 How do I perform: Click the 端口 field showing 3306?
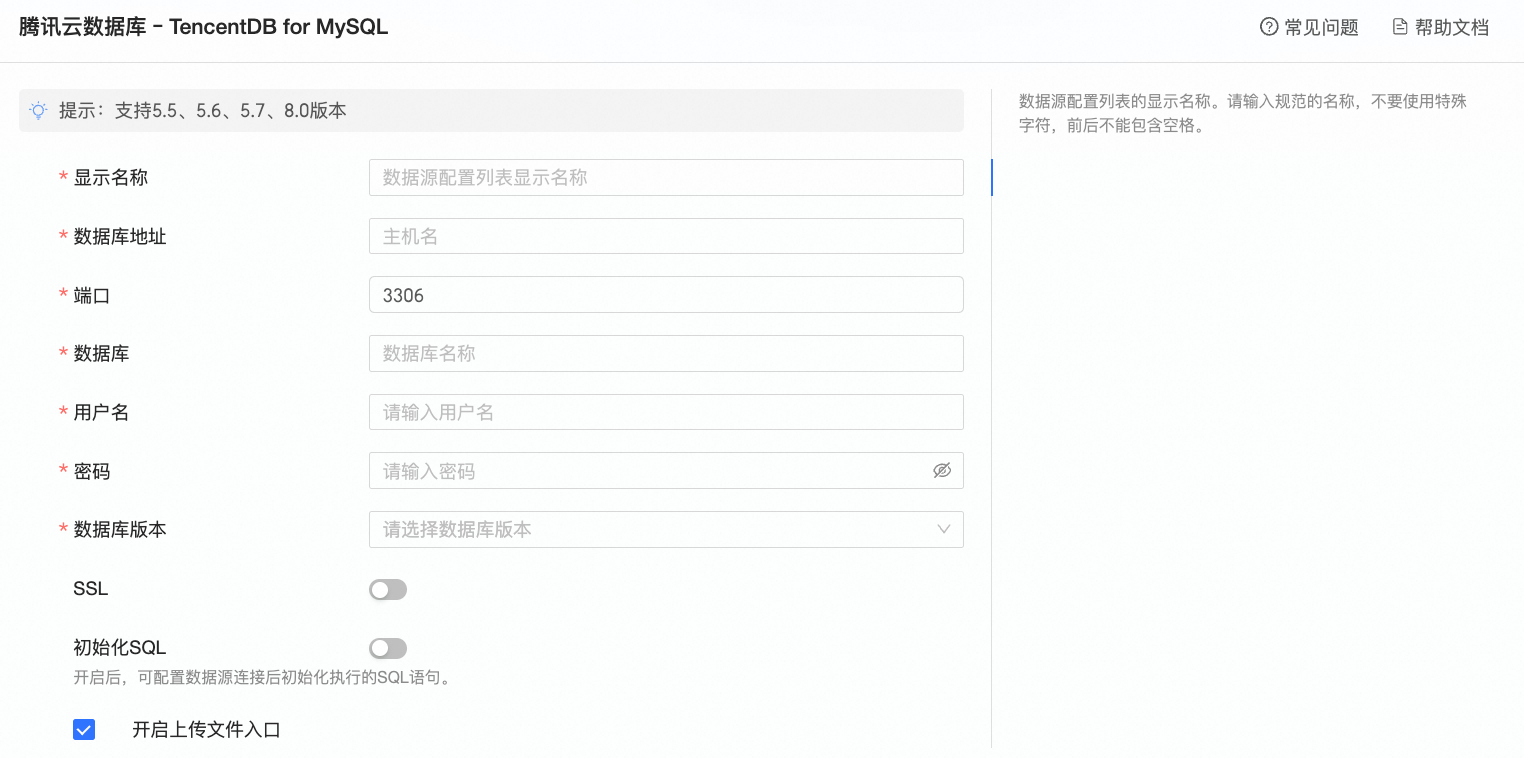tap(666, 295)
